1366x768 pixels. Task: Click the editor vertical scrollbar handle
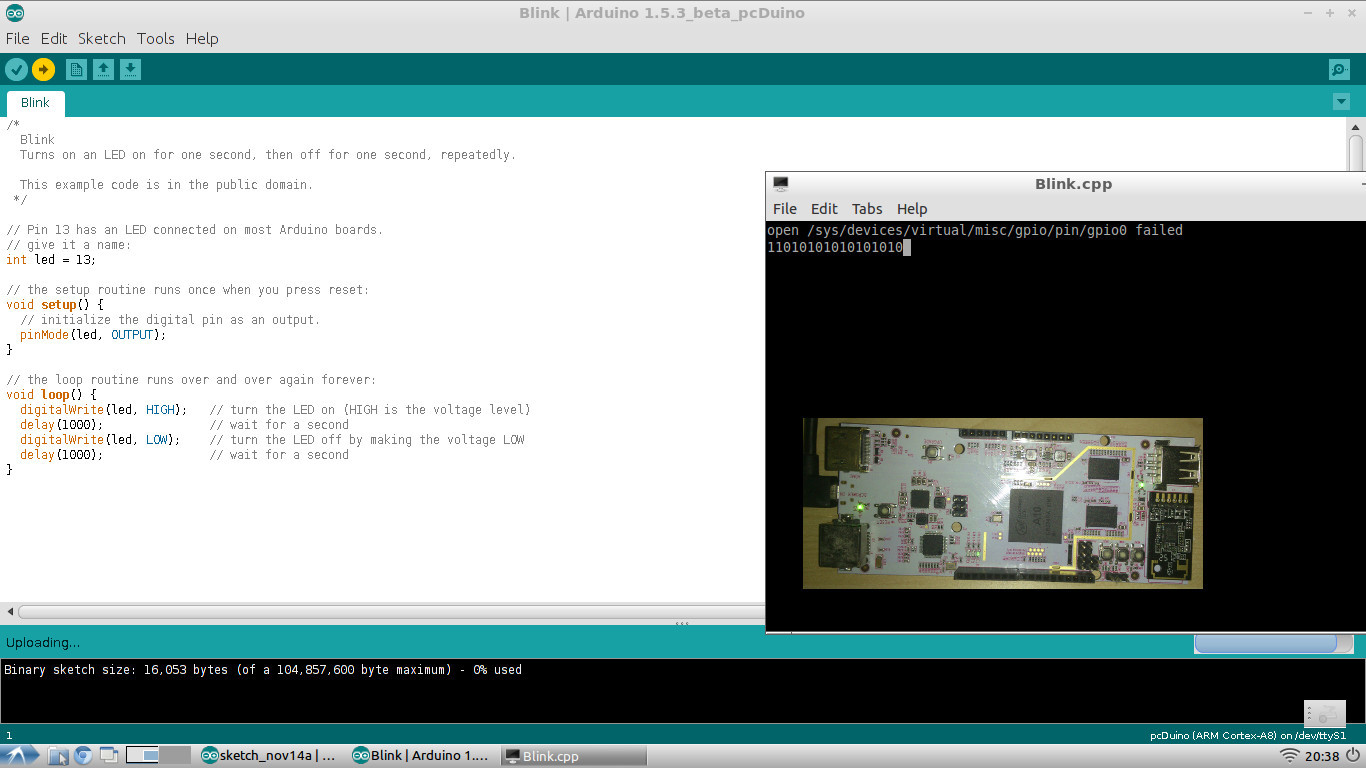tap(1356, 153)
